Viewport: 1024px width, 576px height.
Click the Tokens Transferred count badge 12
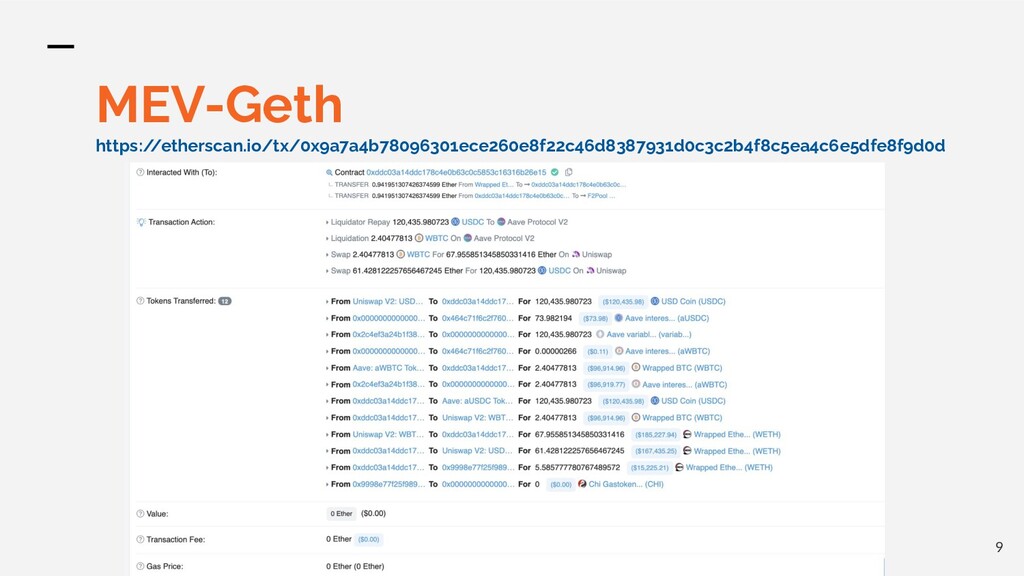tap(225, 301)
